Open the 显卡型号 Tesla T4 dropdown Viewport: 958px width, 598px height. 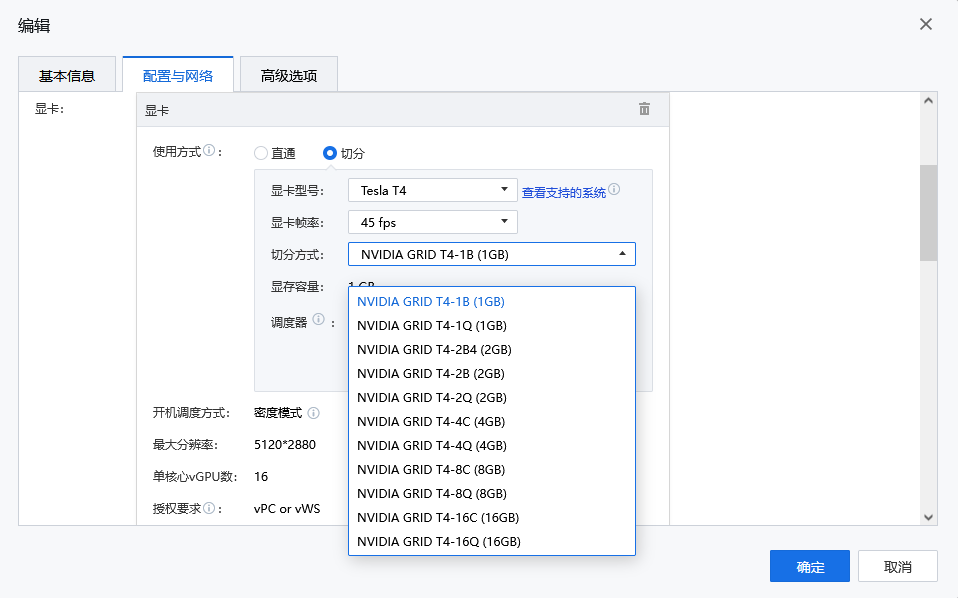[x=433, y=190]
